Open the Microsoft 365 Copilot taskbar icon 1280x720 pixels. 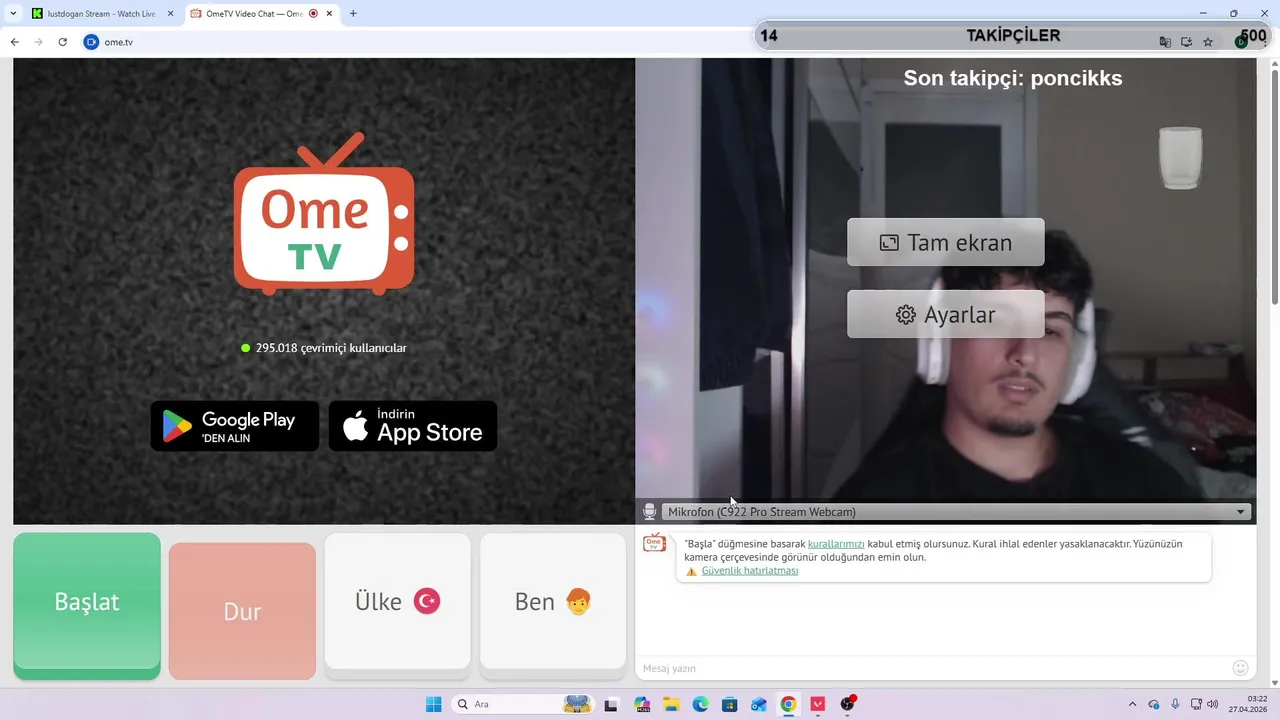642,704
